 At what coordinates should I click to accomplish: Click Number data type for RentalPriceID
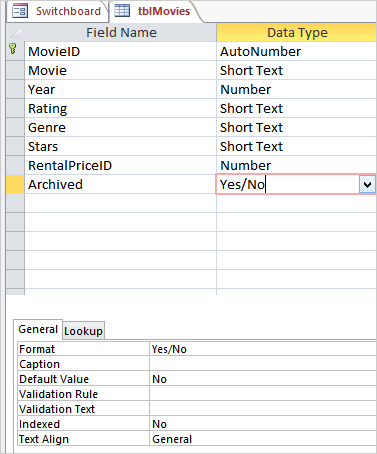[x=297, y=165]
